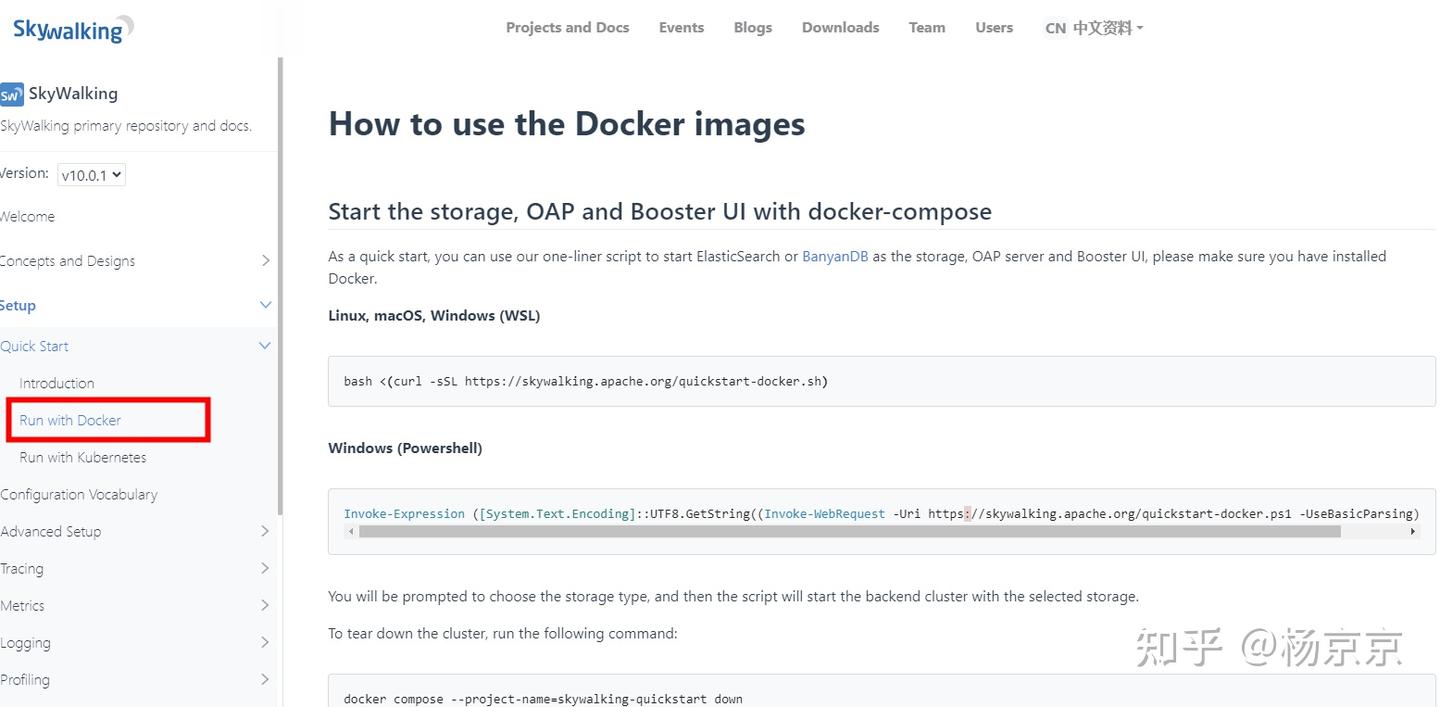
Task: Collapse the Setup section chevron
Action: [265, 305]
